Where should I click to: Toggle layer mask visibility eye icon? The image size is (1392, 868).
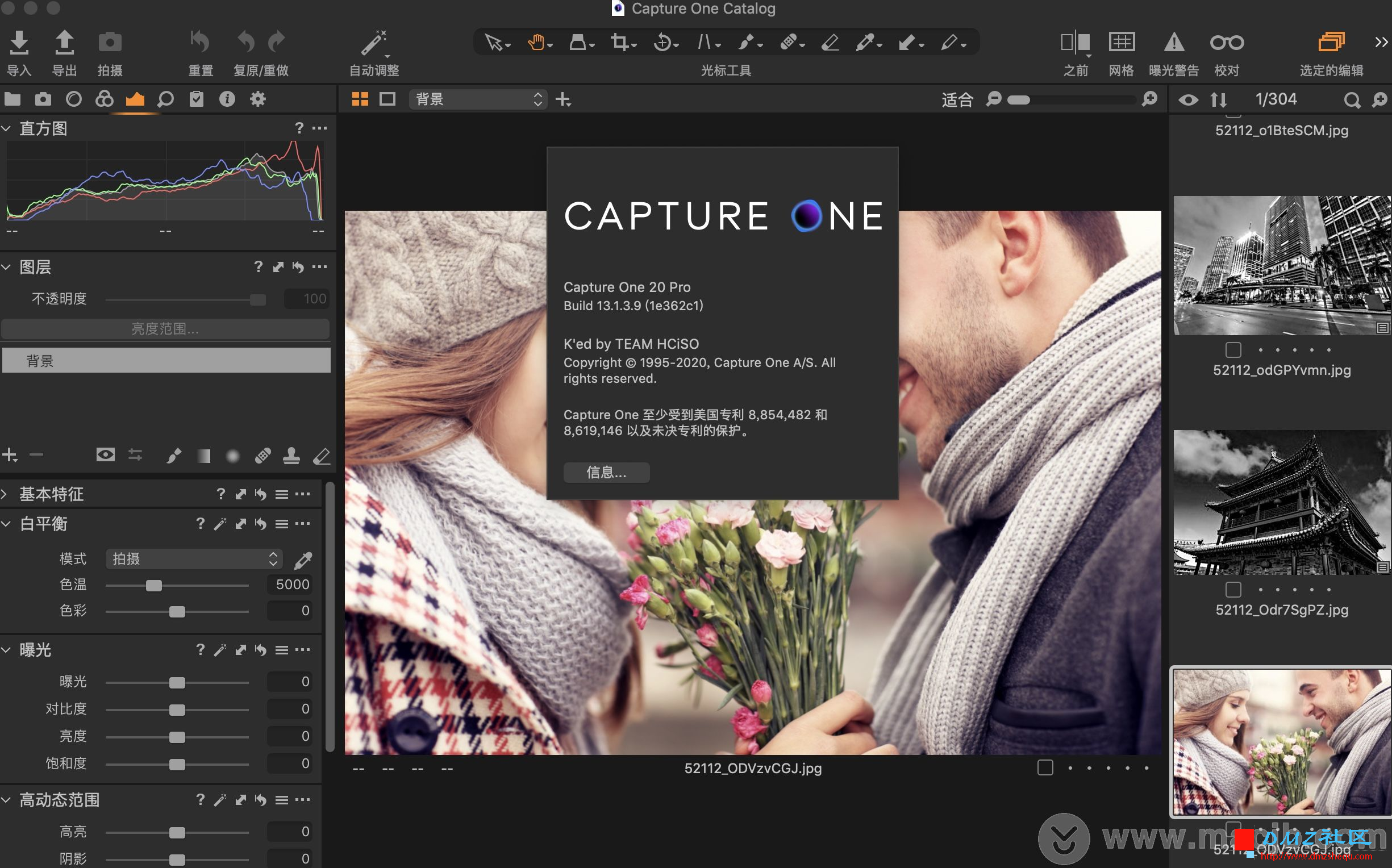coord(106,455)
